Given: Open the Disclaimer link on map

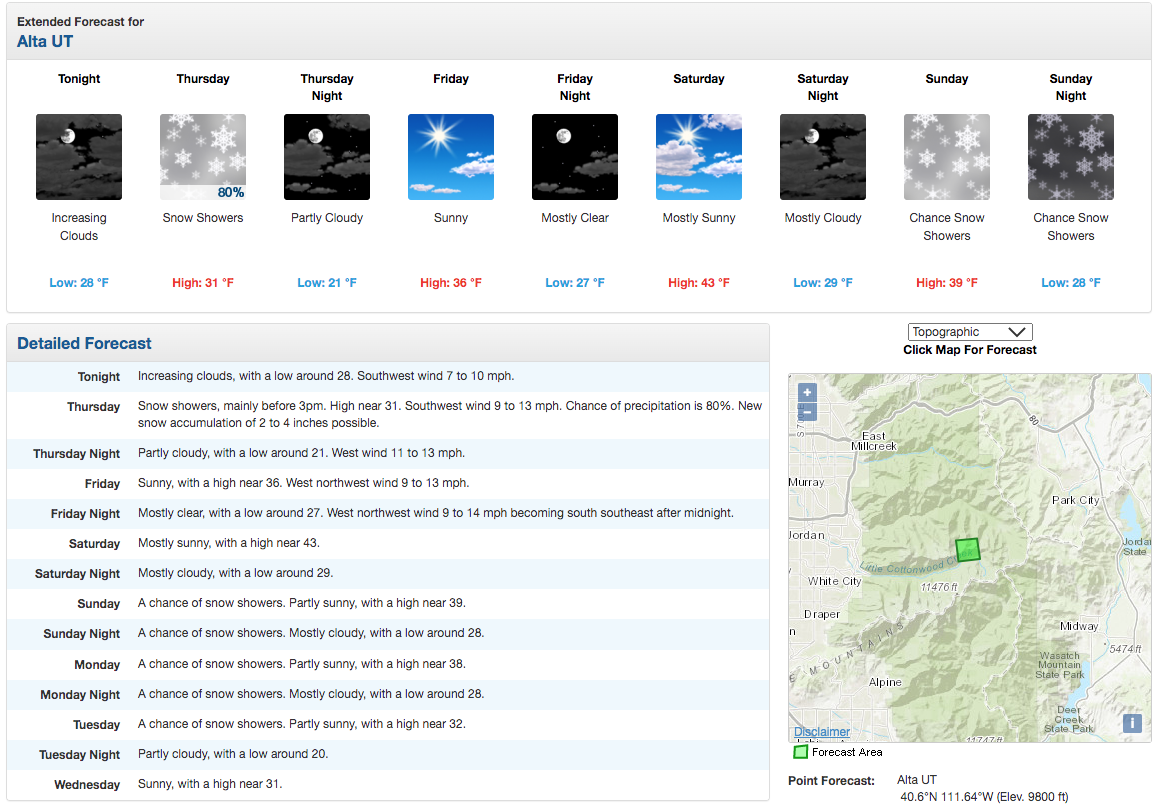Looking at the screenshot, I should [x=822, y=732].
